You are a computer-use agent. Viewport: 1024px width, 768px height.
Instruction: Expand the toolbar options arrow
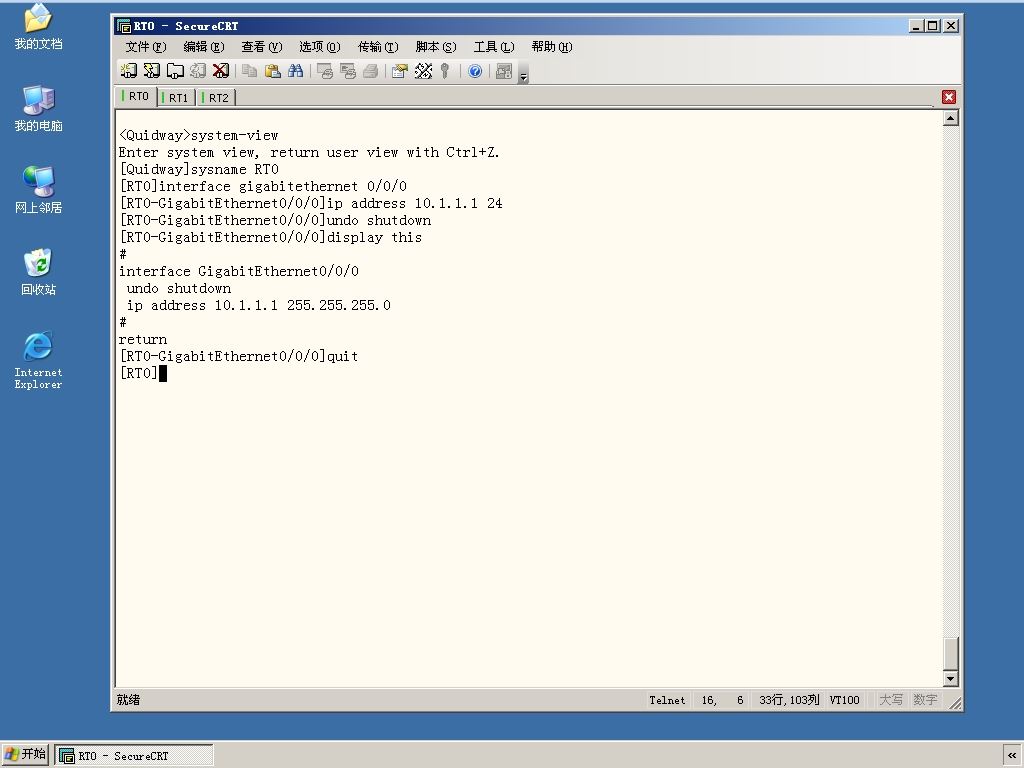pyautogui.click(x=523, y=76)
